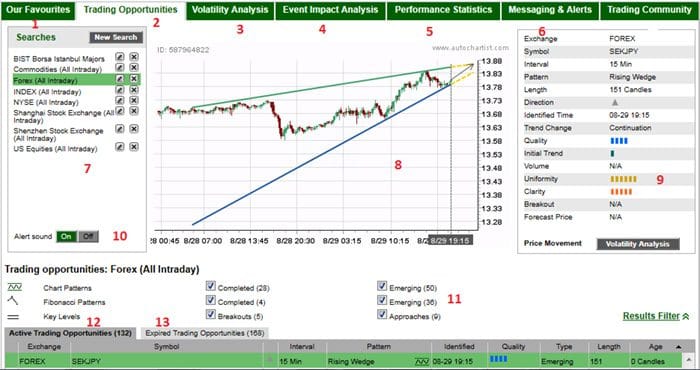Edit the BIST Borsa Istanbul Majors search

(120, 57)
